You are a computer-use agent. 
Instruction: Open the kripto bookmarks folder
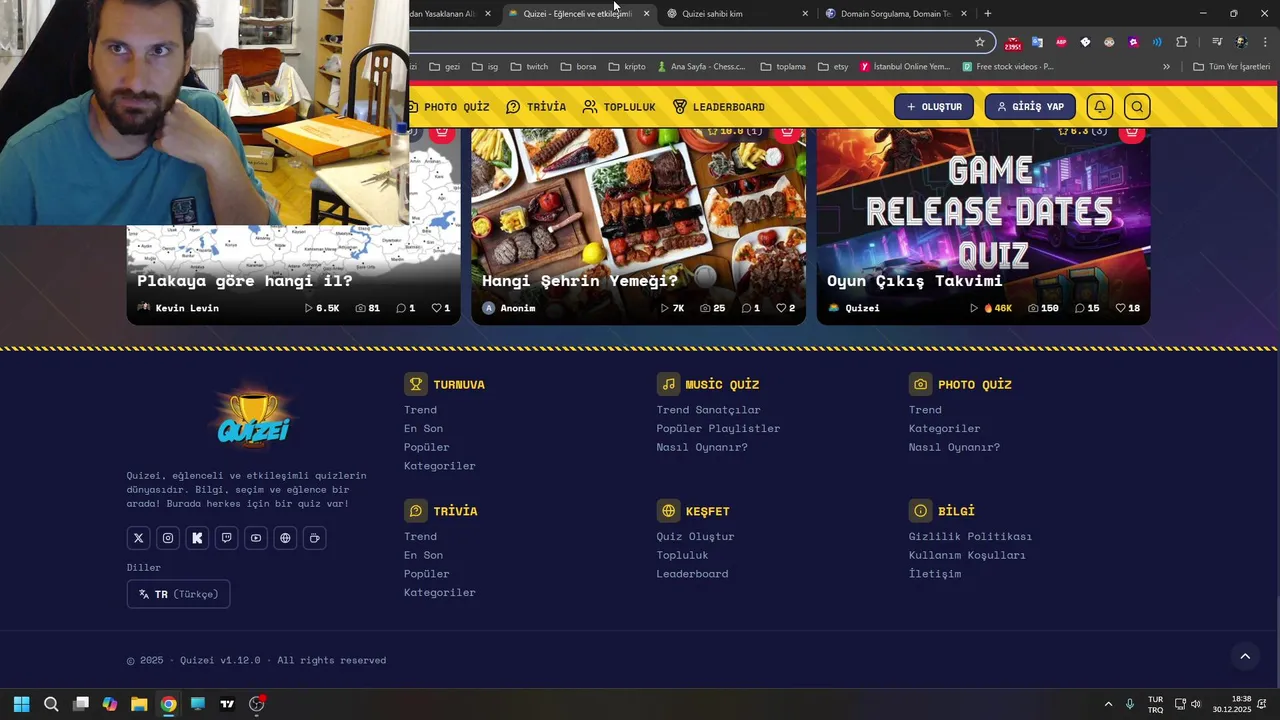627,67
